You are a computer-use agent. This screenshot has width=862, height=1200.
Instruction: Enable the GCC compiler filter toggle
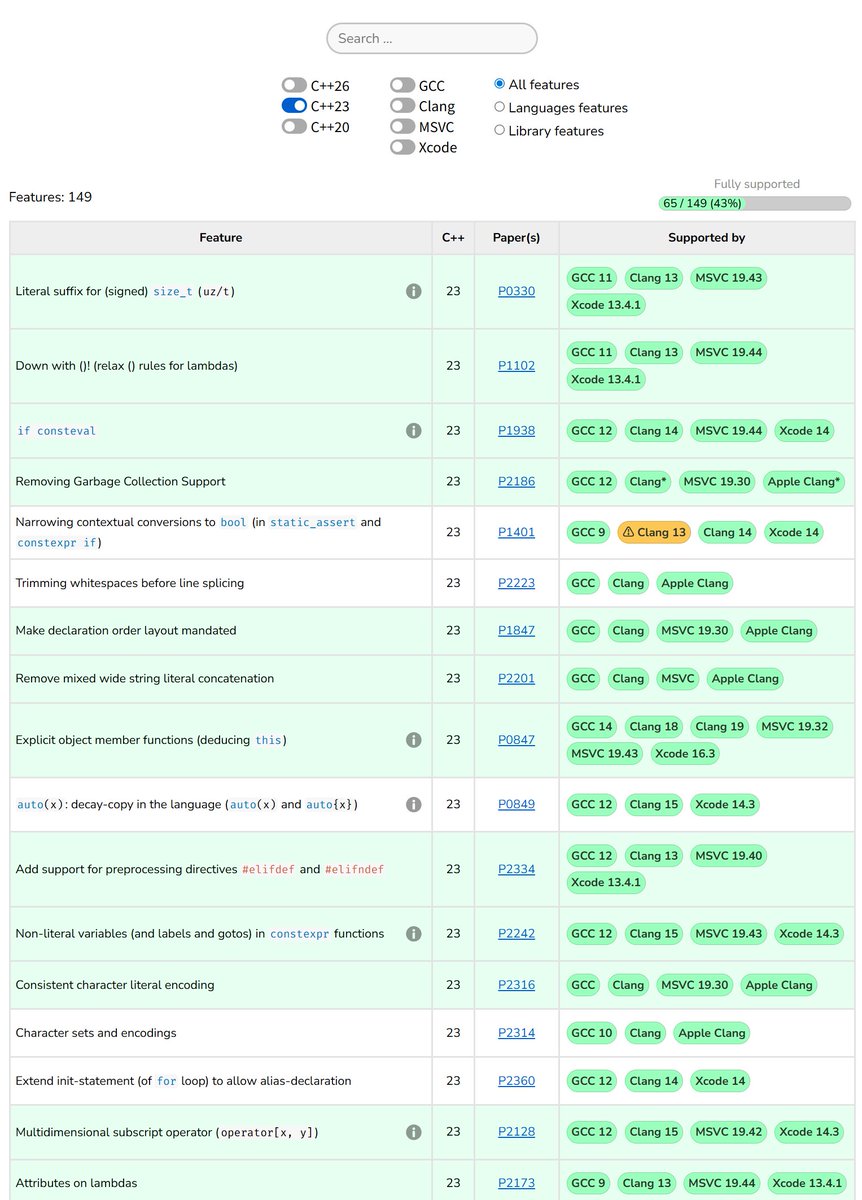coord(403,85)
